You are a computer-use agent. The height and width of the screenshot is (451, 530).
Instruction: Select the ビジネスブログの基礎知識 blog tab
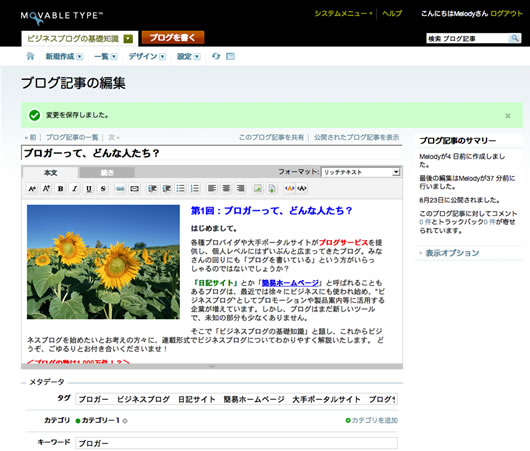[73, 39]
